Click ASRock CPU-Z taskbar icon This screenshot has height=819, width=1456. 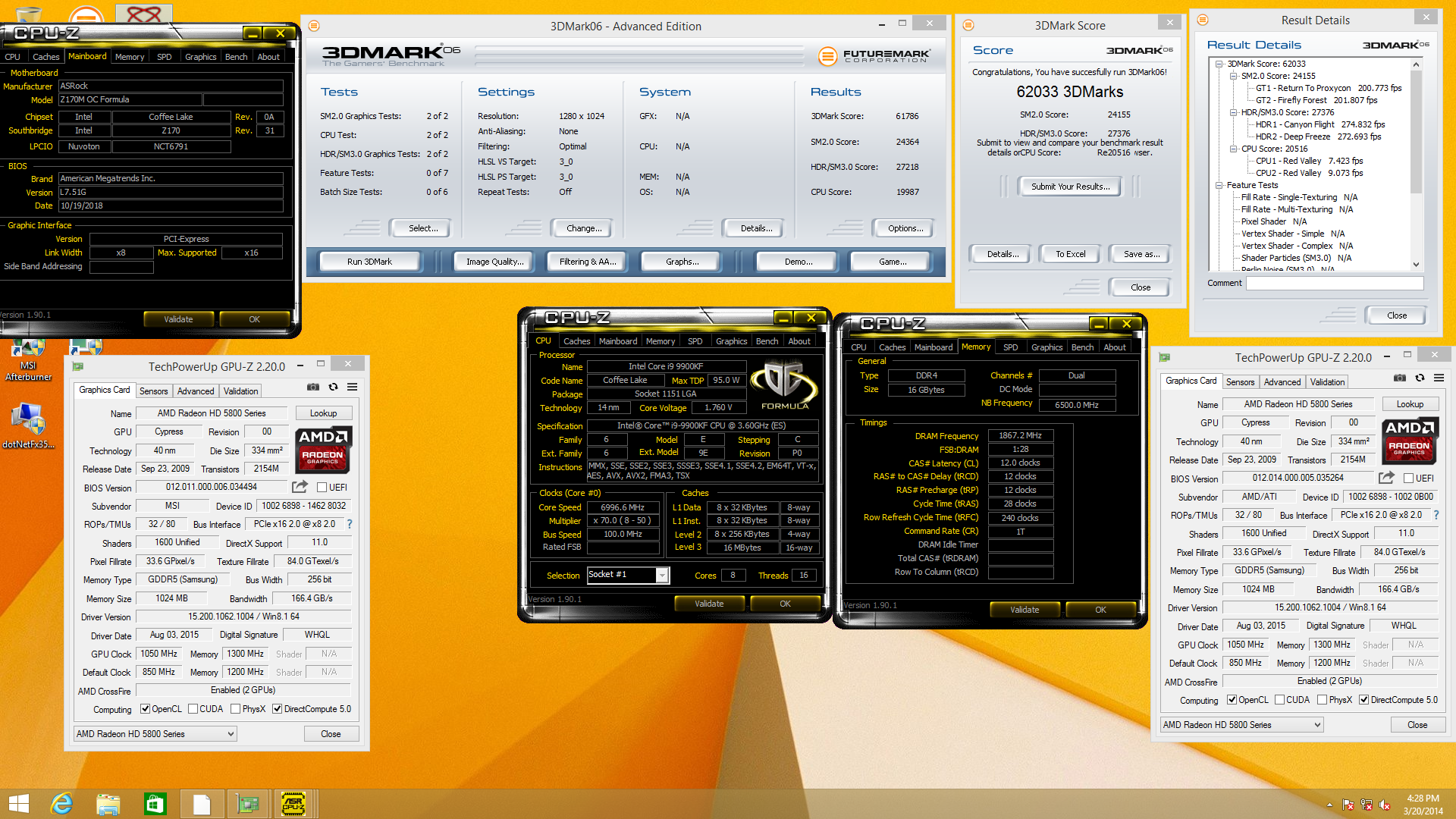[293, 804]
